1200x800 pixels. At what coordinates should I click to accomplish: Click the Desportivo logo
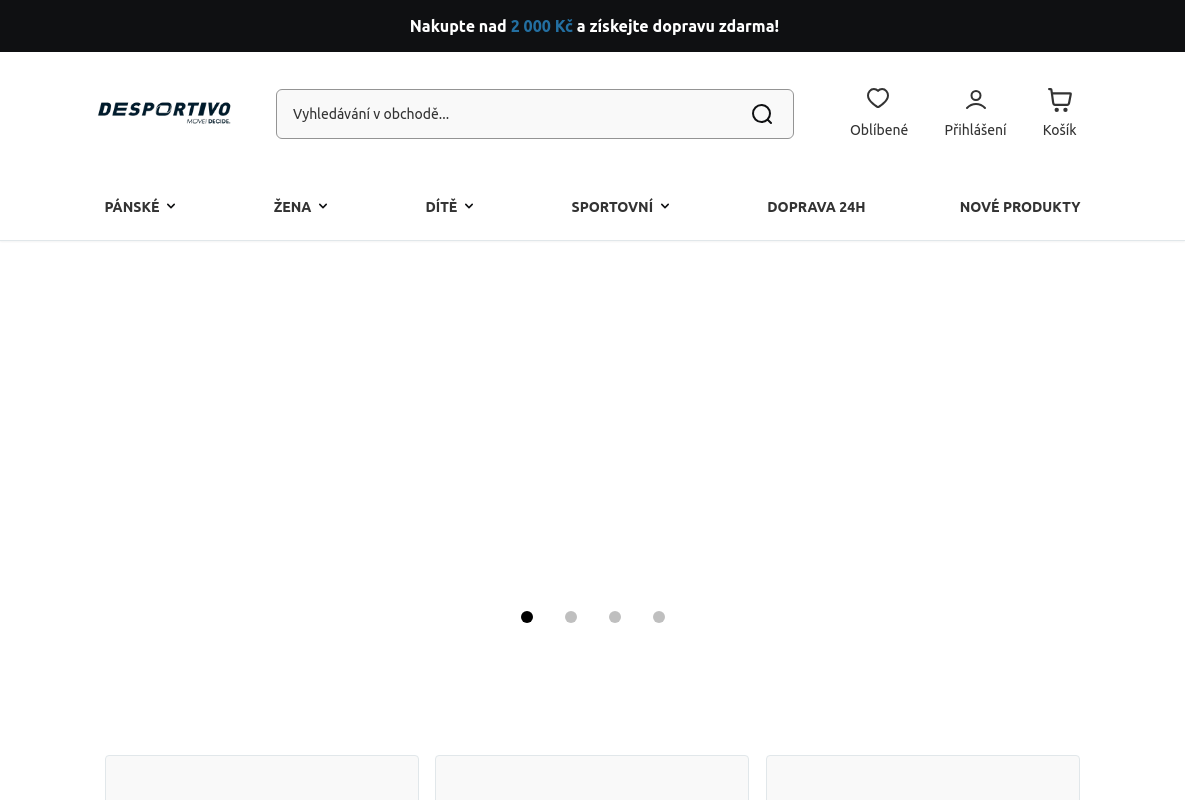tap(164, 112)
